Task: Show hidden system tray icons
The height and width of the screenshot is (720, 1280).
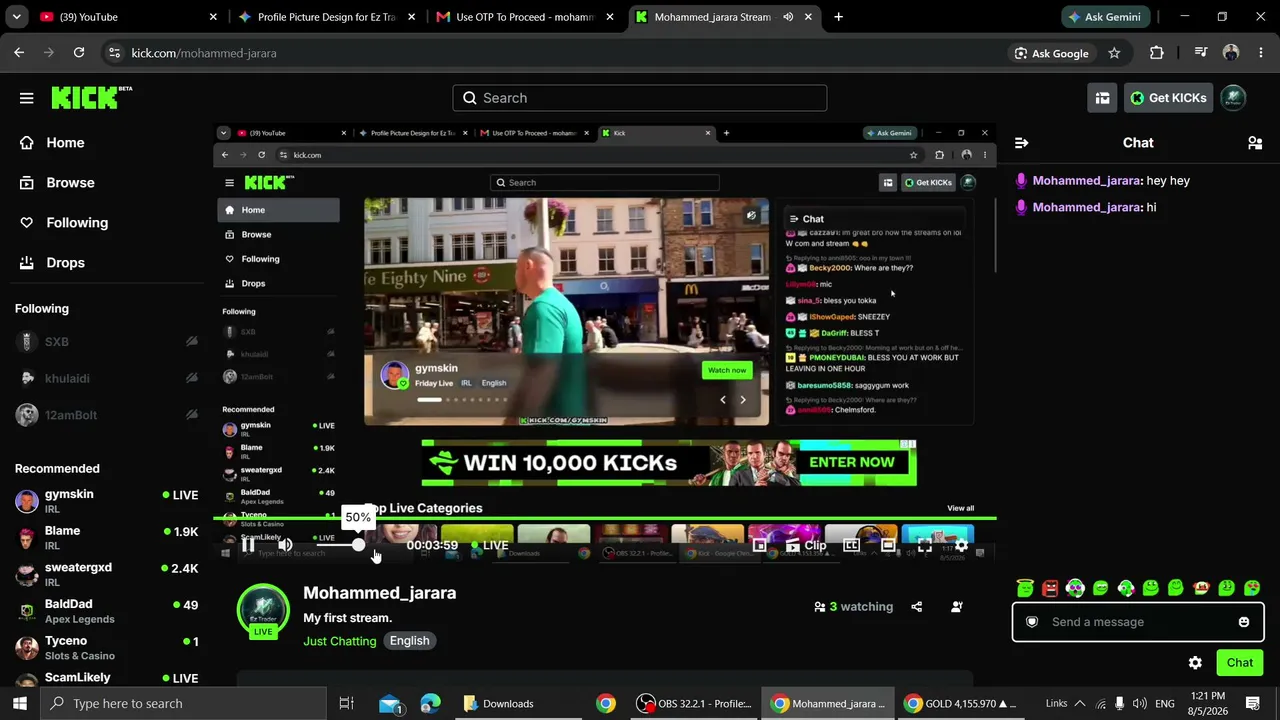Action: click(x=1081, y=703)
